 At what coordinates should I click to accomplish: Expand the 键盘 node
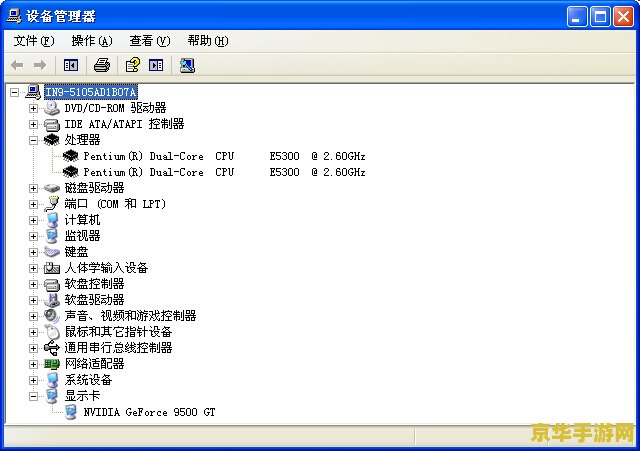click(x=33, y=252)
